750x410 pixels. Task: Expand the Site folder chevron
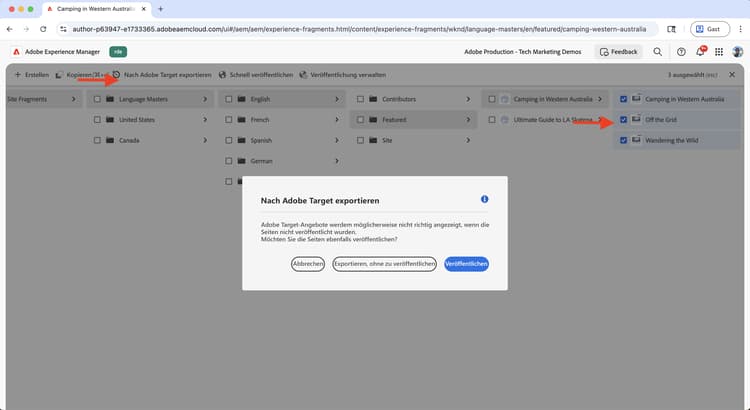pos(468,140)
